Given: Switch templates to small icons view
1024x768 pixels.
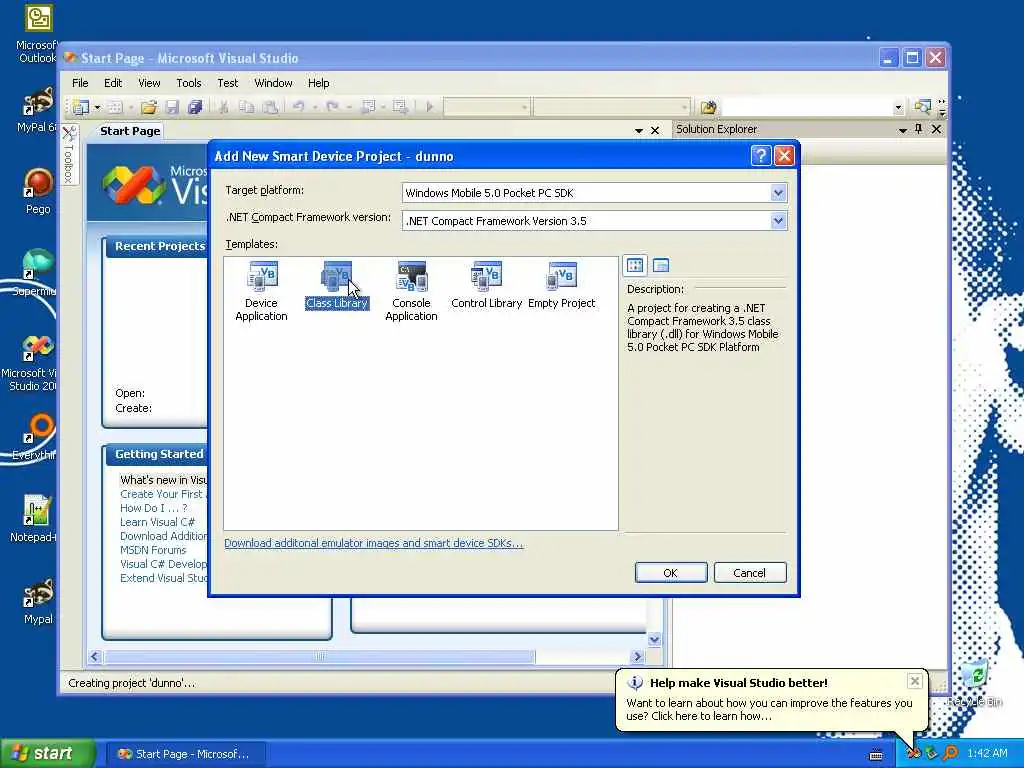Looking at the screenshot, I should [661, 265].
